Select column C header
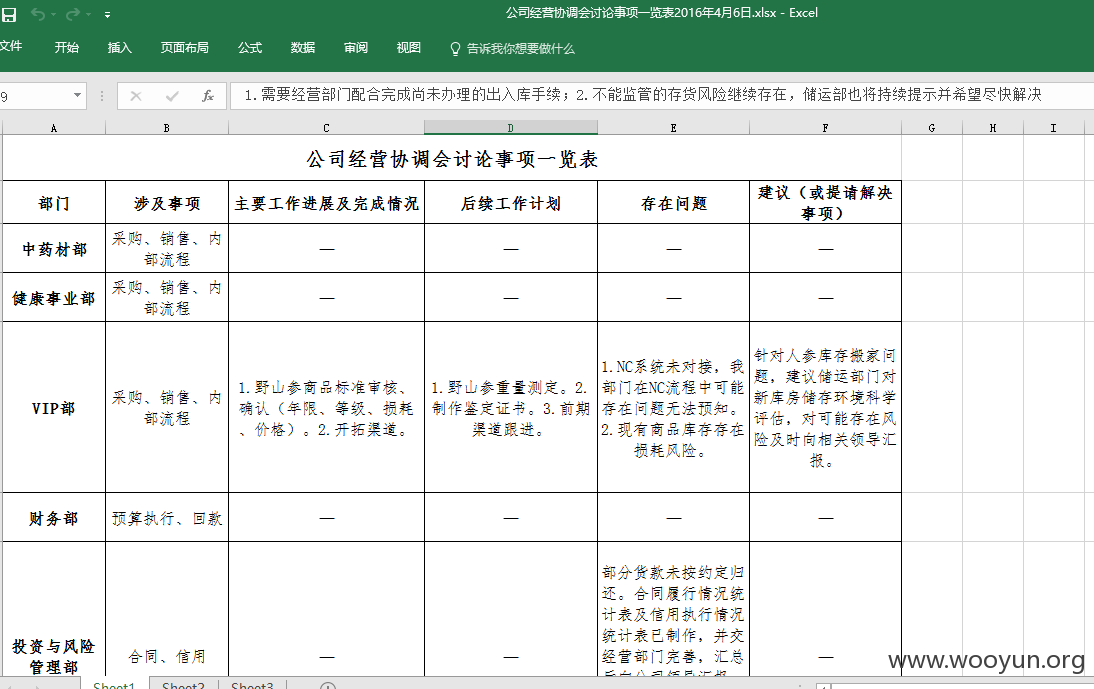This screenshot has width=1094, height=689. tap(326, 128)
